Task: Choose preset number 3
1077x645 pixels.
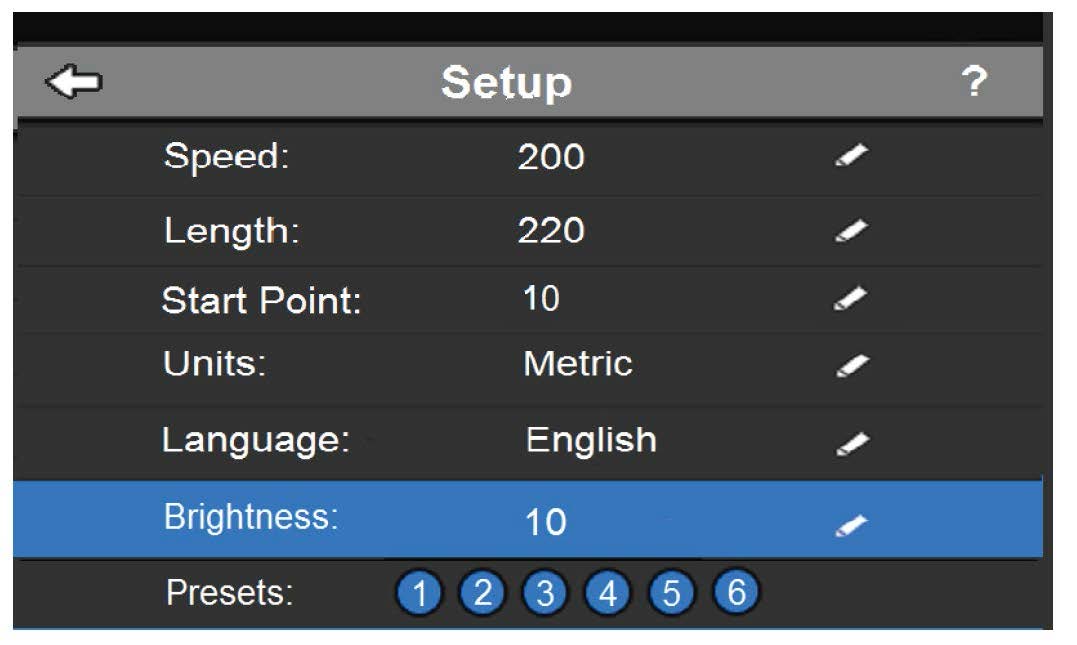Action: tap(545, 592)
